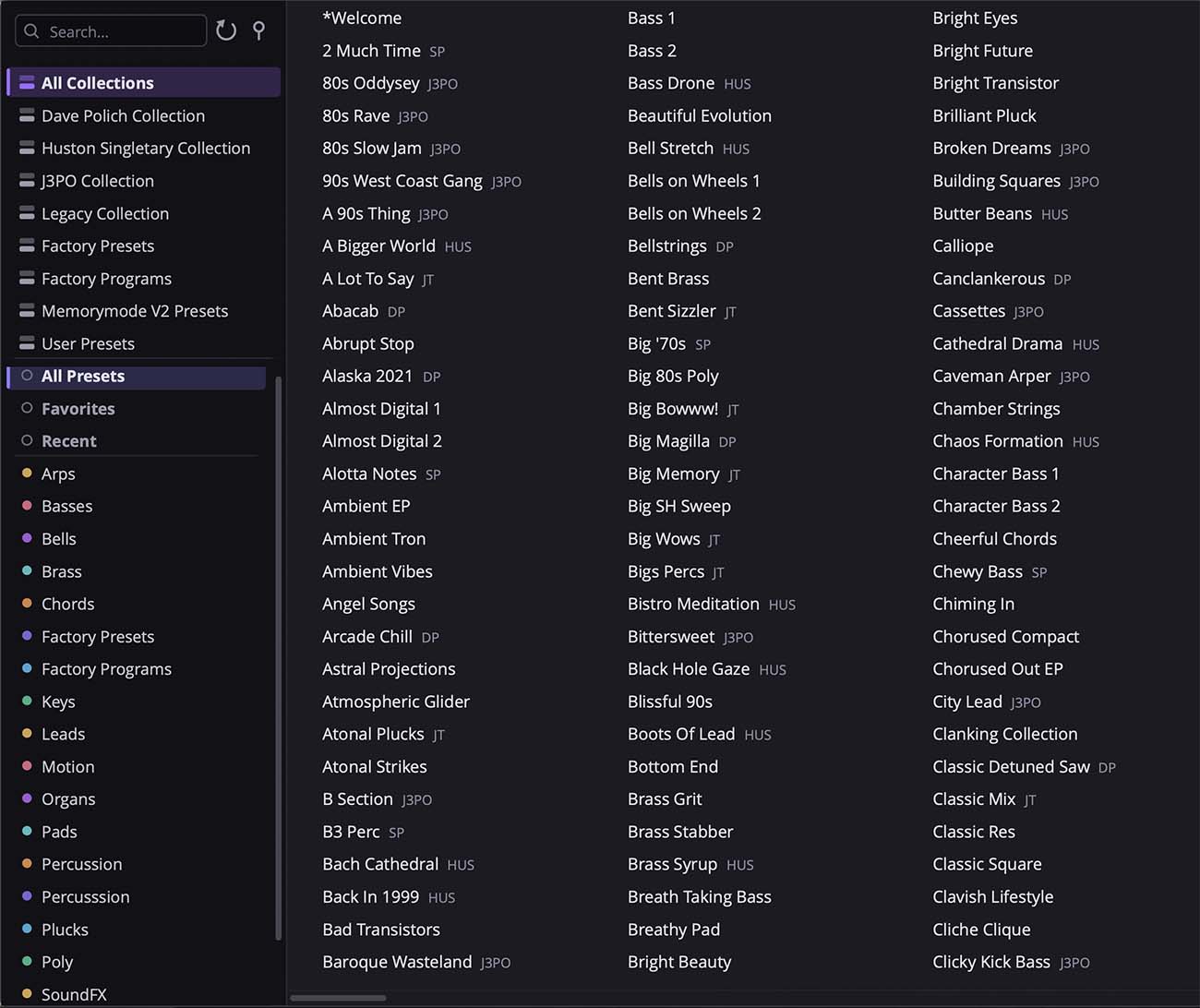Click the Chords category color dot
1200x1008 pixels.
(x=27, y=603)
